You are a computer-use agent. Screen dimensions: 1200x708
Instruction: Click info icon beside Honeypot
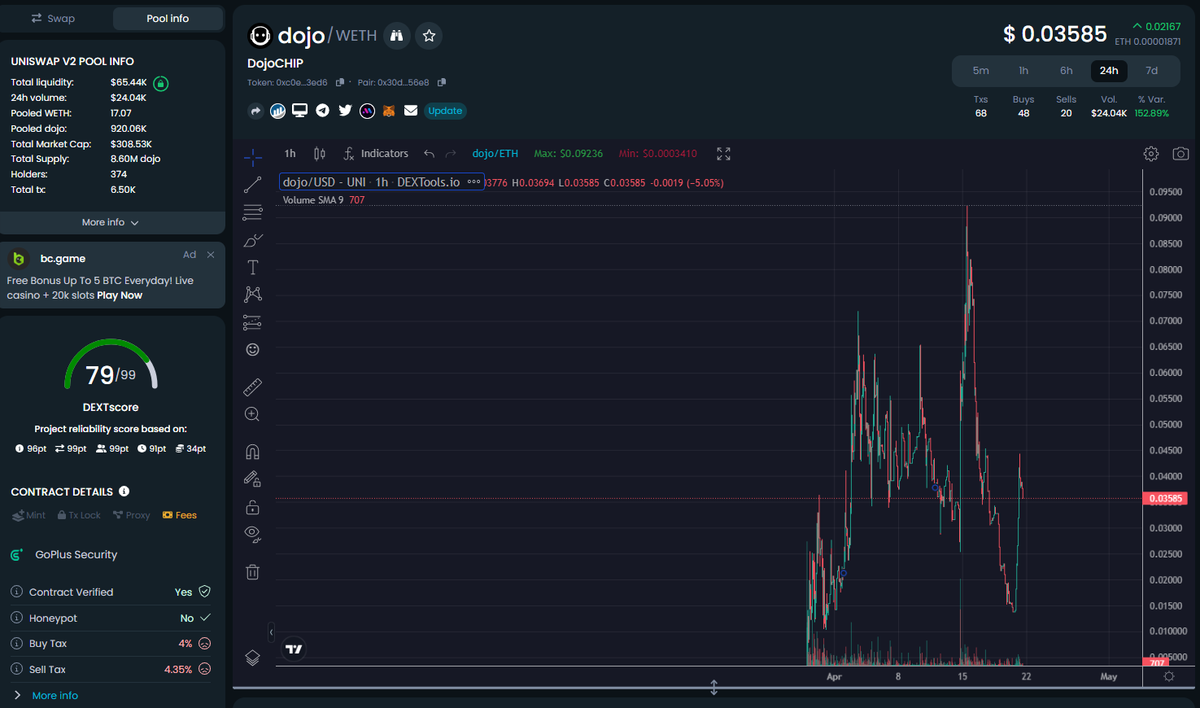click(17, 618)
